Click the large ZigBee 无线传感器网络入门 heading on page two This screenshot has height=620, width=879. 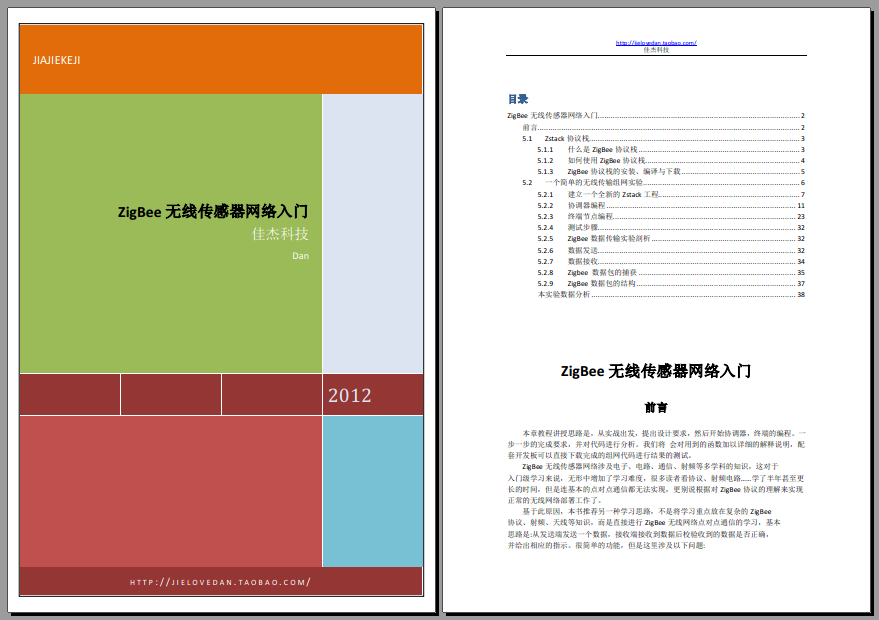click(656, 371)
